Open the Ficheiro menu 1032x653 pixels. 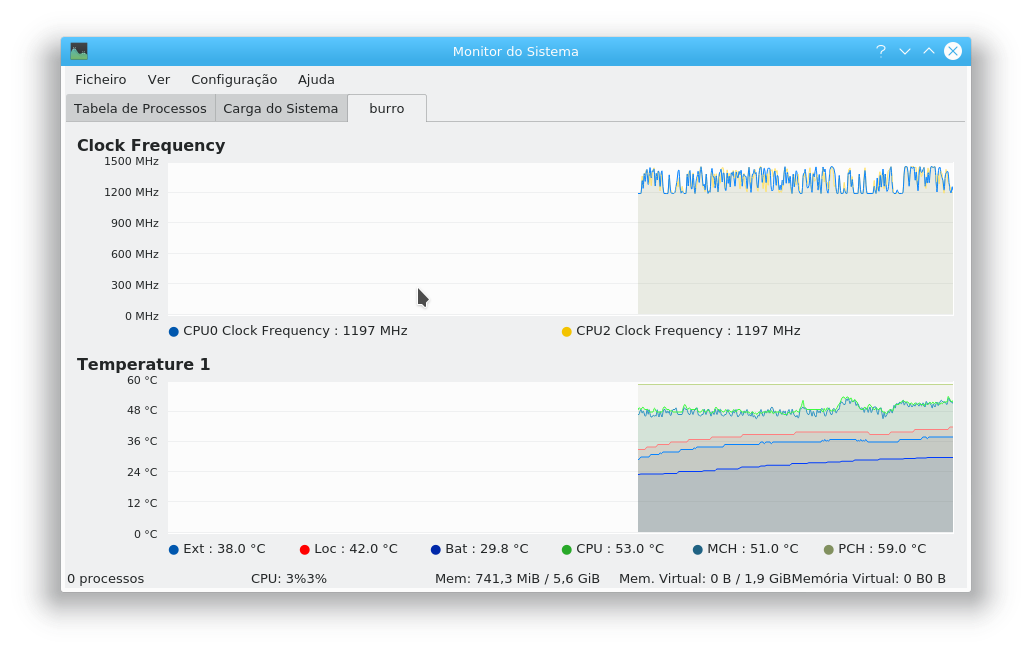[101, 80]
